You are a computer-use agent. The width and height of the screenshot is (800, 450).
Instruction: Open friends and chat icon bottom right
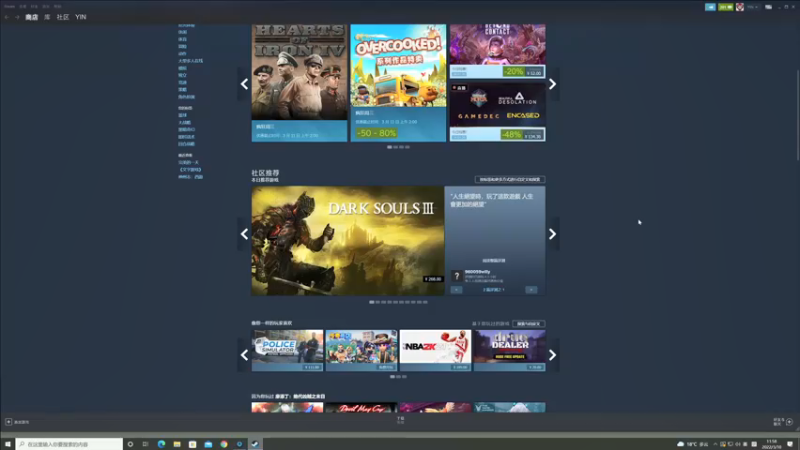789,422
